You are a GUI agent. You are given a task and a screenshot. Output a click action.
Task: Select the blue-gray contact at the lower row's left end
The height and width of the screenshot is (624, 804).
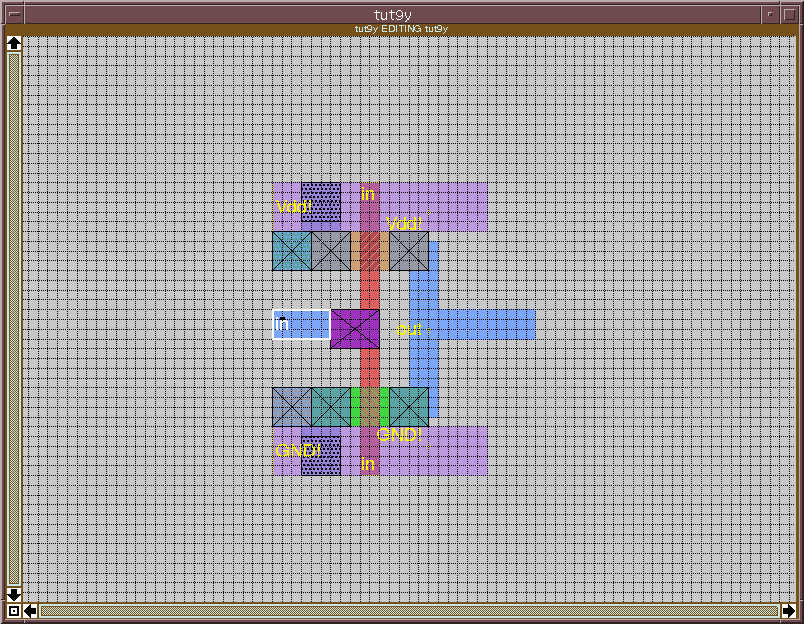coord(292,407)
